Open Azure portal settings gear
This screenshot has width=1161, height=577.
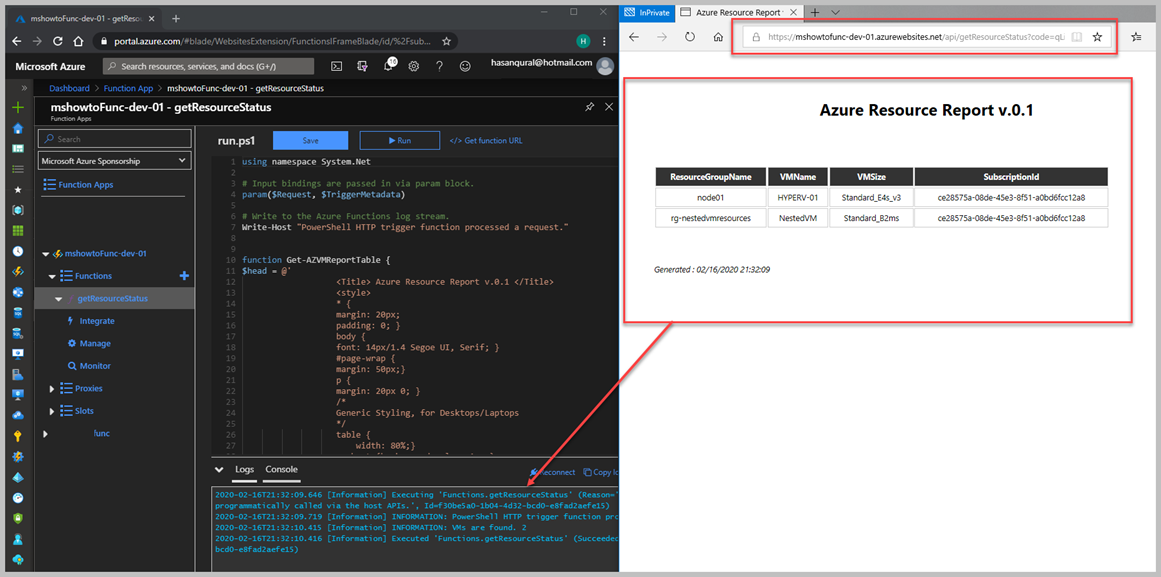click(x=414, y=66)
